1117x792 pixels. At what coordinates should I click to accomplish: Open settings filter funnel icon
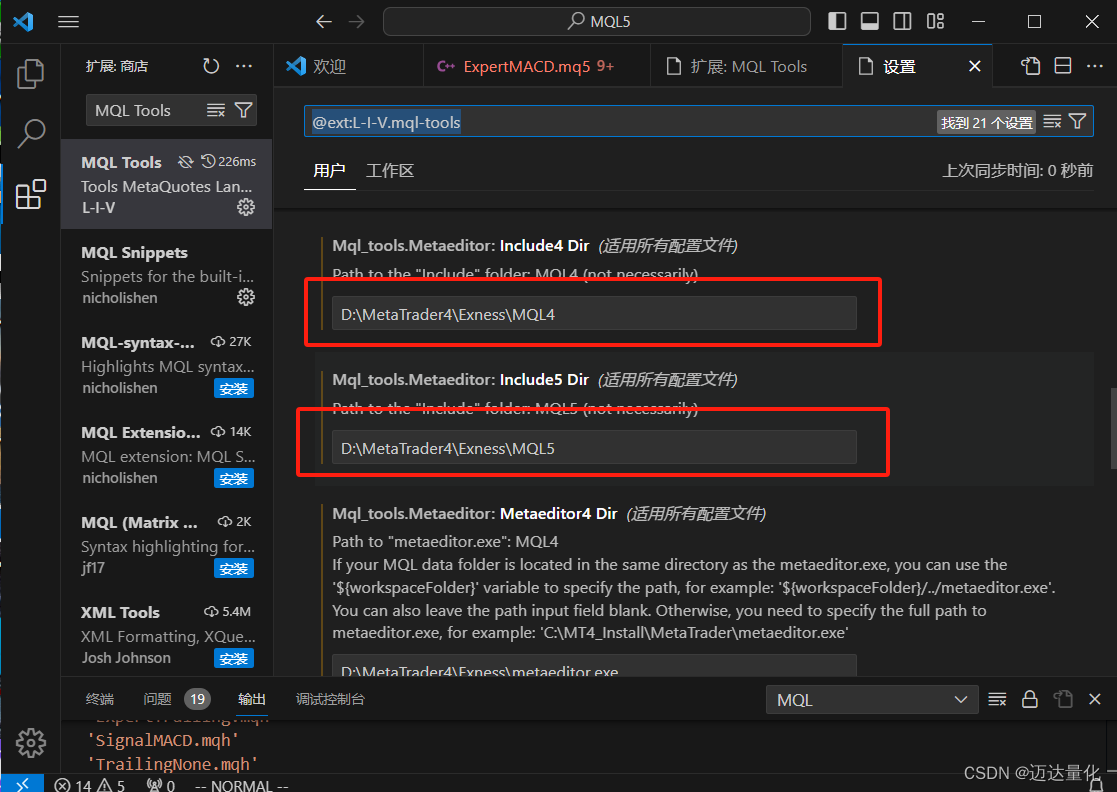tap(1078, 122)
